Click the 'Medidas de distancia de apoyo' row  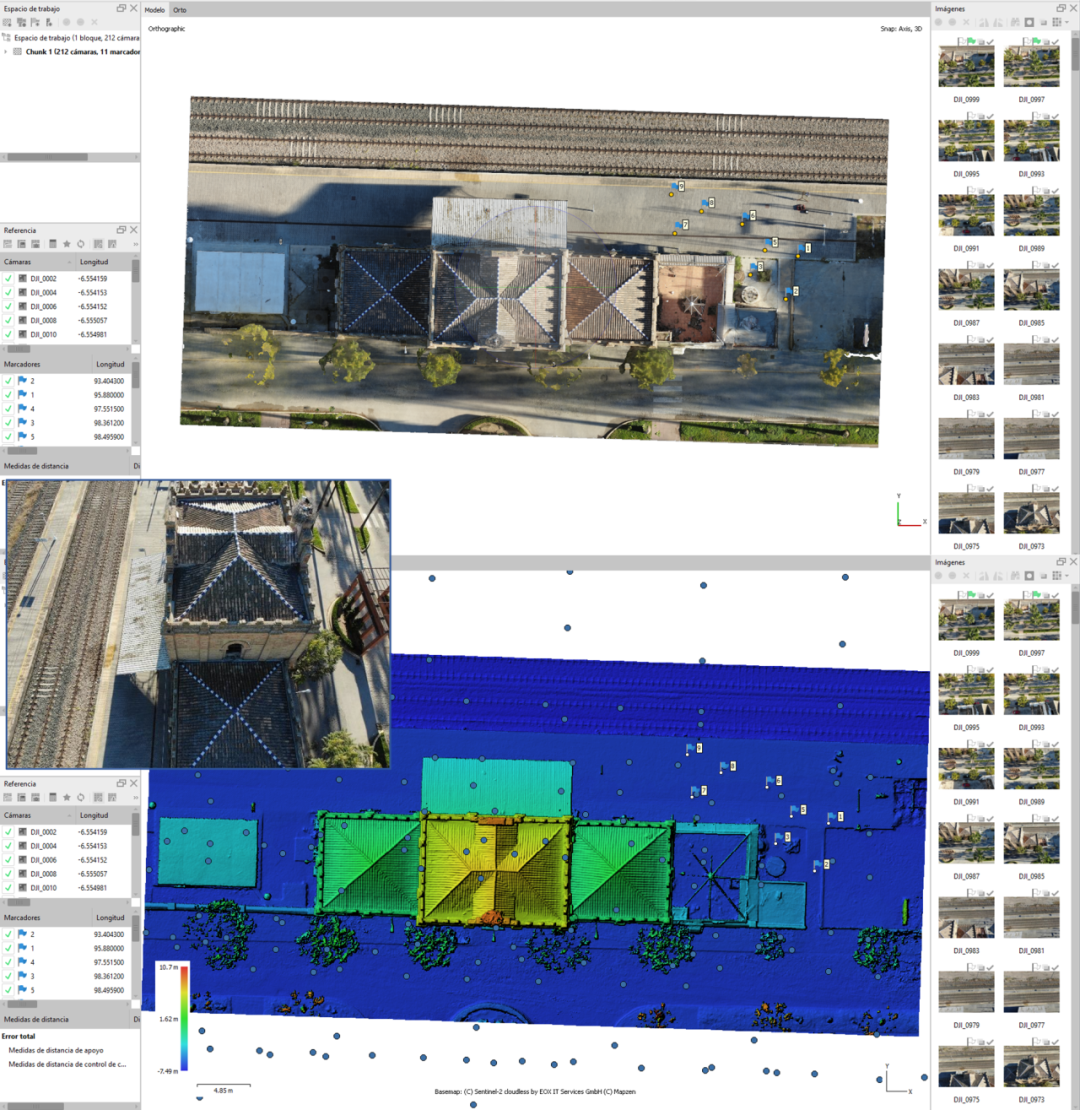56,1051
